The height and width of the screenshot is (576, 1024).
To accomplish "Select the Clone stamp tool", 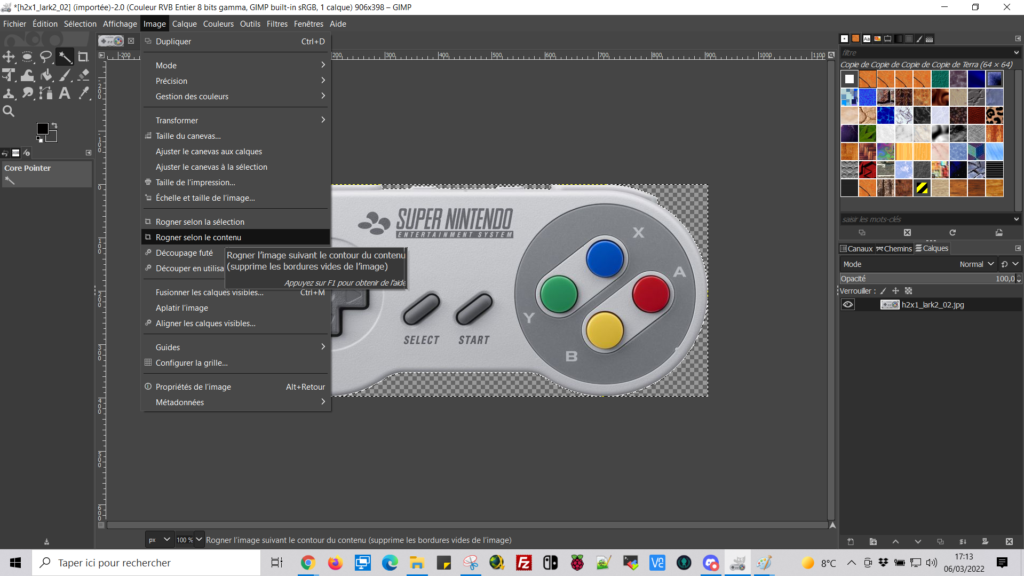I will pyautogui.click(x=8, y=93).
